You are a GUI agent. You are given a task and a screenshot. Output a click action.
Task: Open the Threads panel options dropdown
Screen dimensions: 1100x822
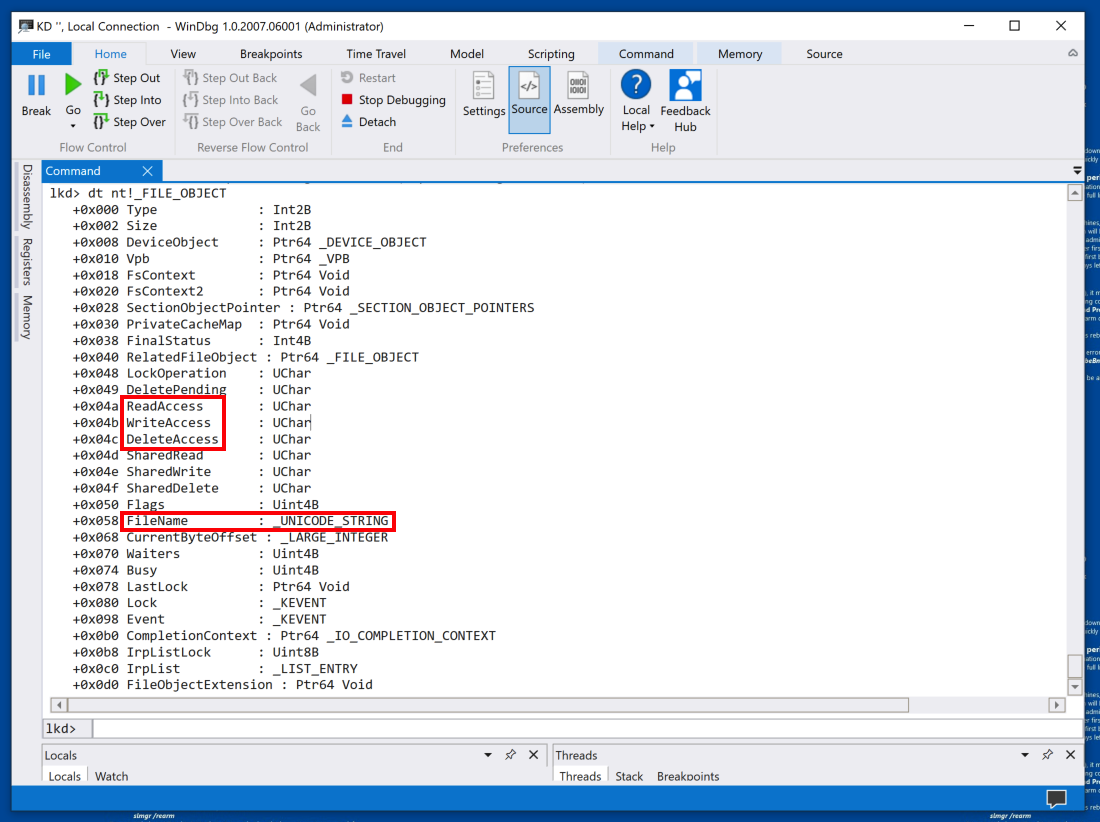(1024, 755)
